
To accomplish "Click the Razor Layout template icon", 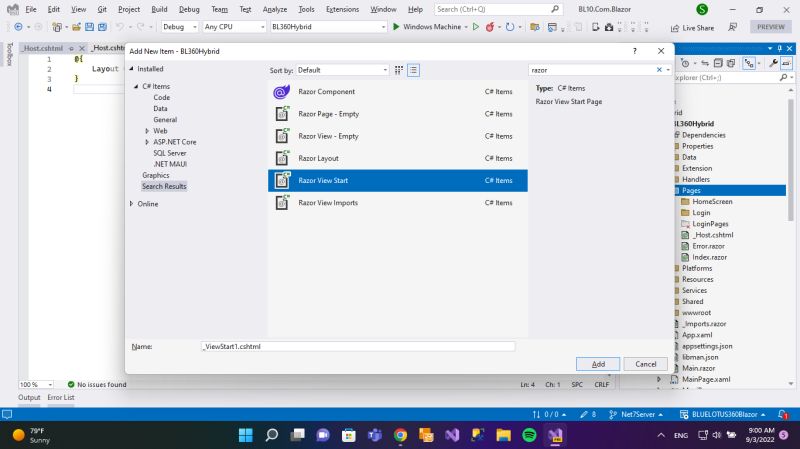I will point(282,158).
